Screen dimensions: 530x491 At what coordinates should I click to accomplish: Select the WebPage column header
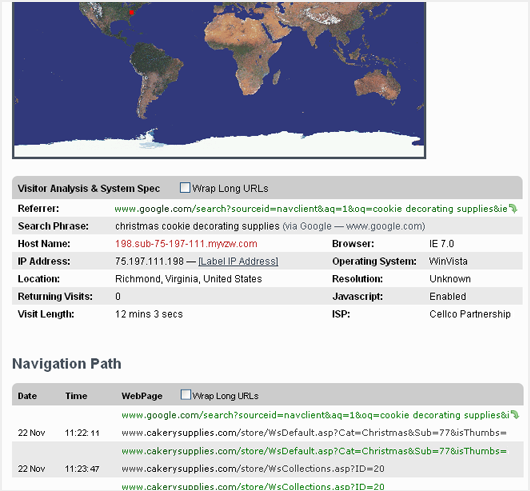(142, 396)
